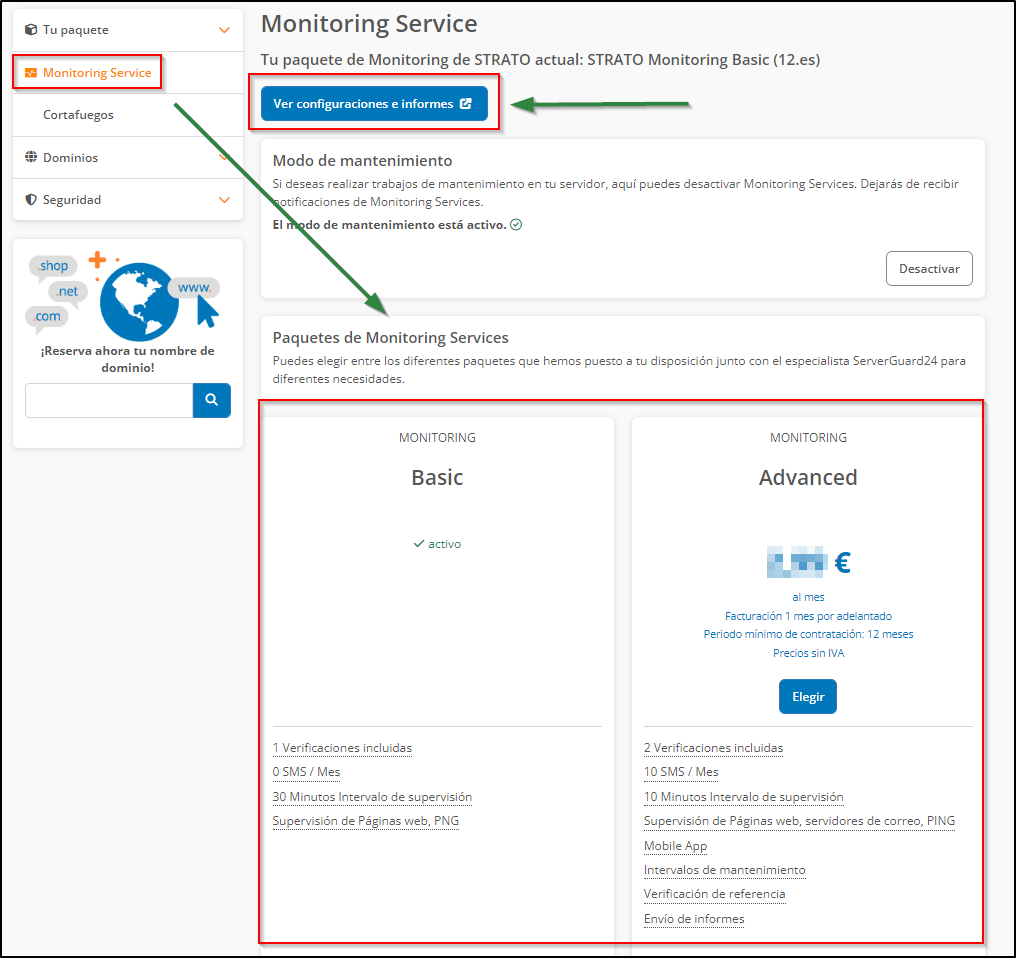Click the magnifier search icon for domain lookup

[x=211, y=400]
